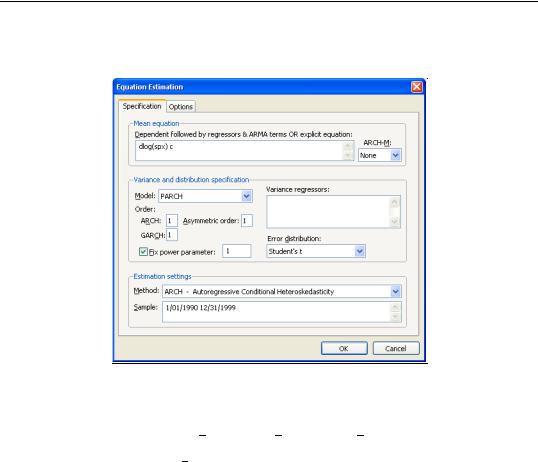Toggle the Fix power parameter checkbox
The image size is (538, 462).
143,252
